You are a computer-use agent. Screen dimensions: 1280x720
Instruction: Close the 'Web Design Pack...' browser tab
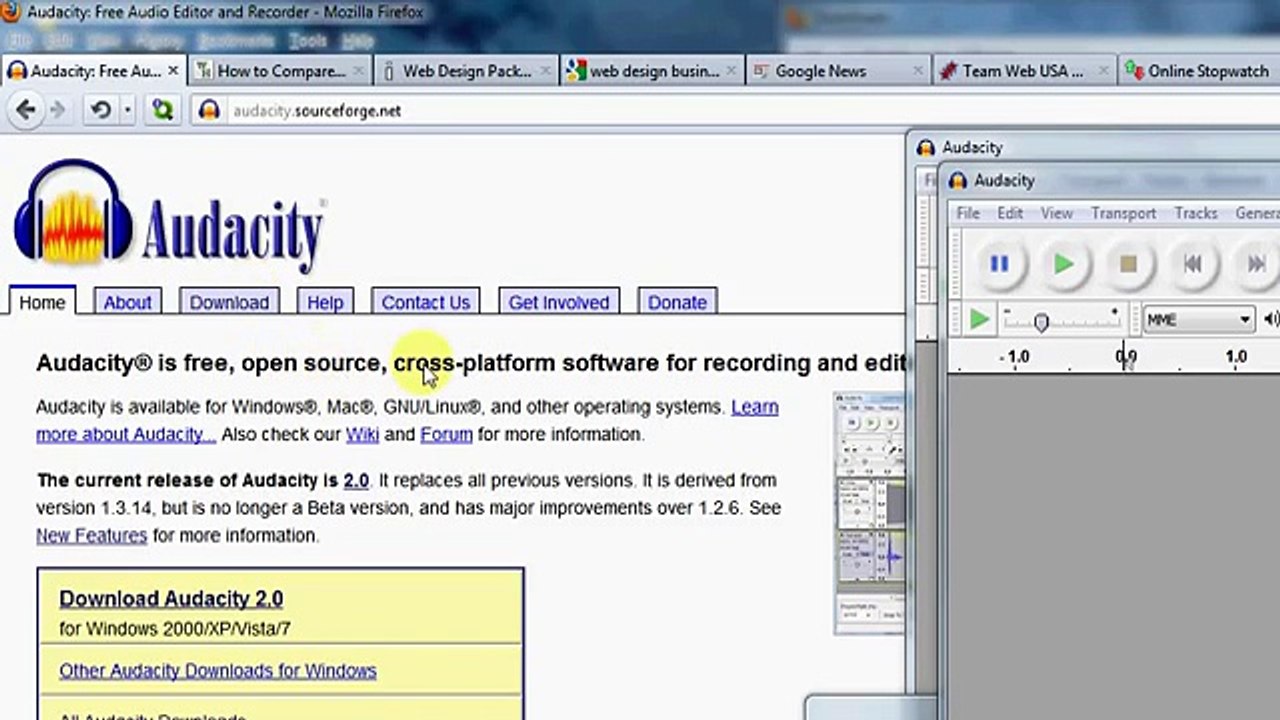546,71
